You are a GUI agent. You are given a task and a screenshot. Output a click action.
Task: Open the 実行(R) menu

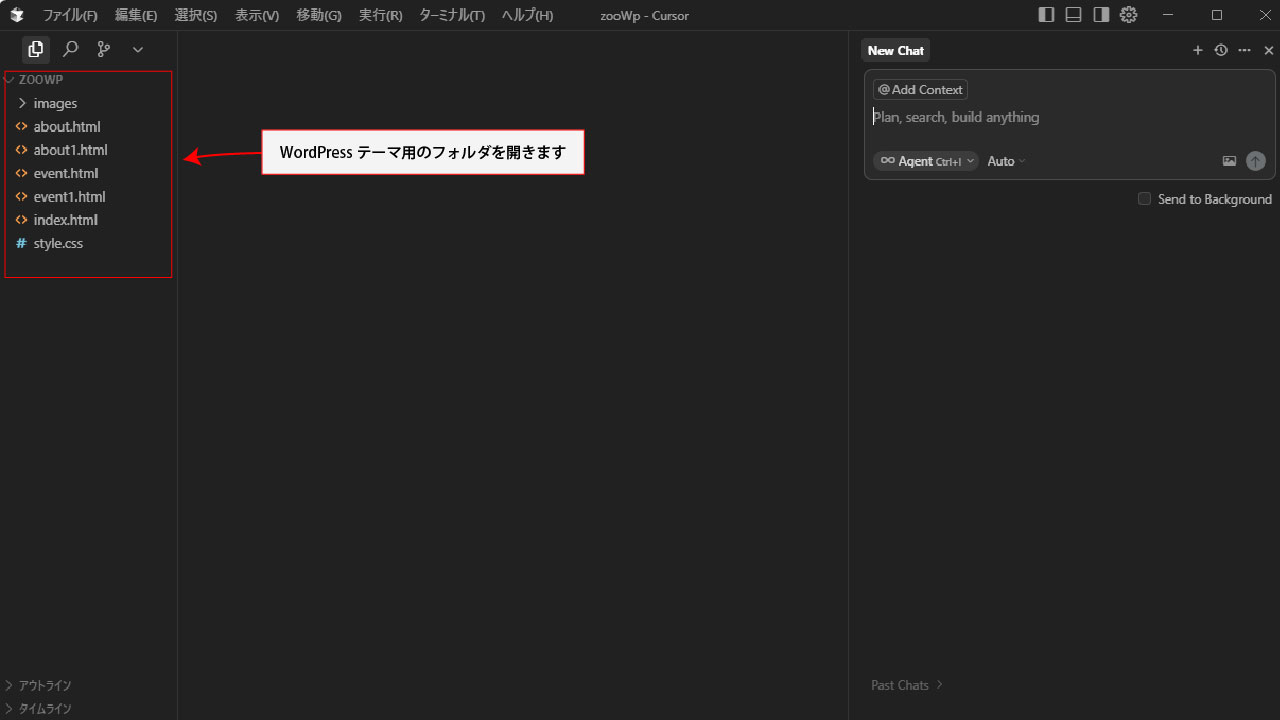tap(381, 15)
